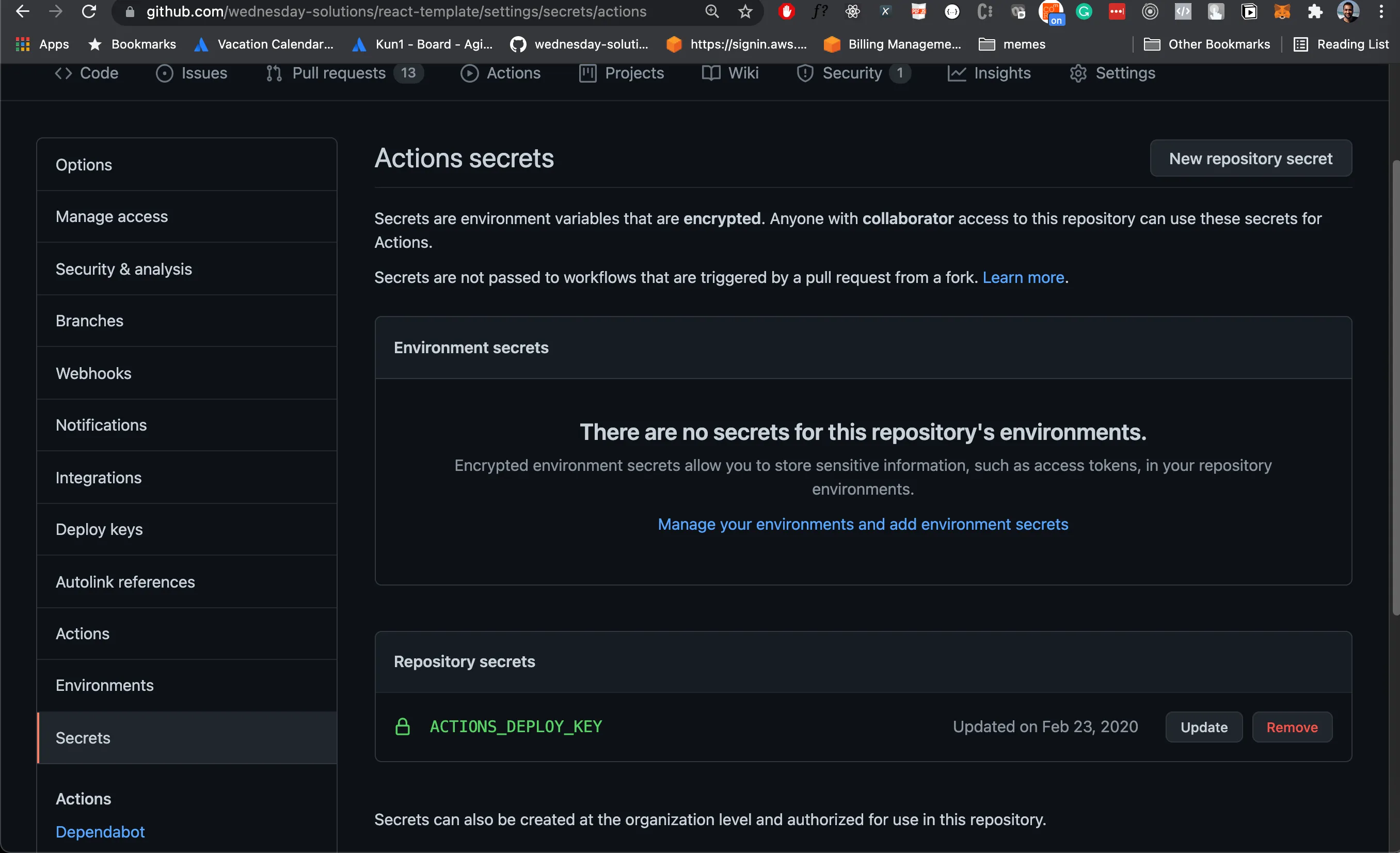Expand the Other Bookmarks folder
This screenshot has height=853, width=1400.
coord(1207,44)
